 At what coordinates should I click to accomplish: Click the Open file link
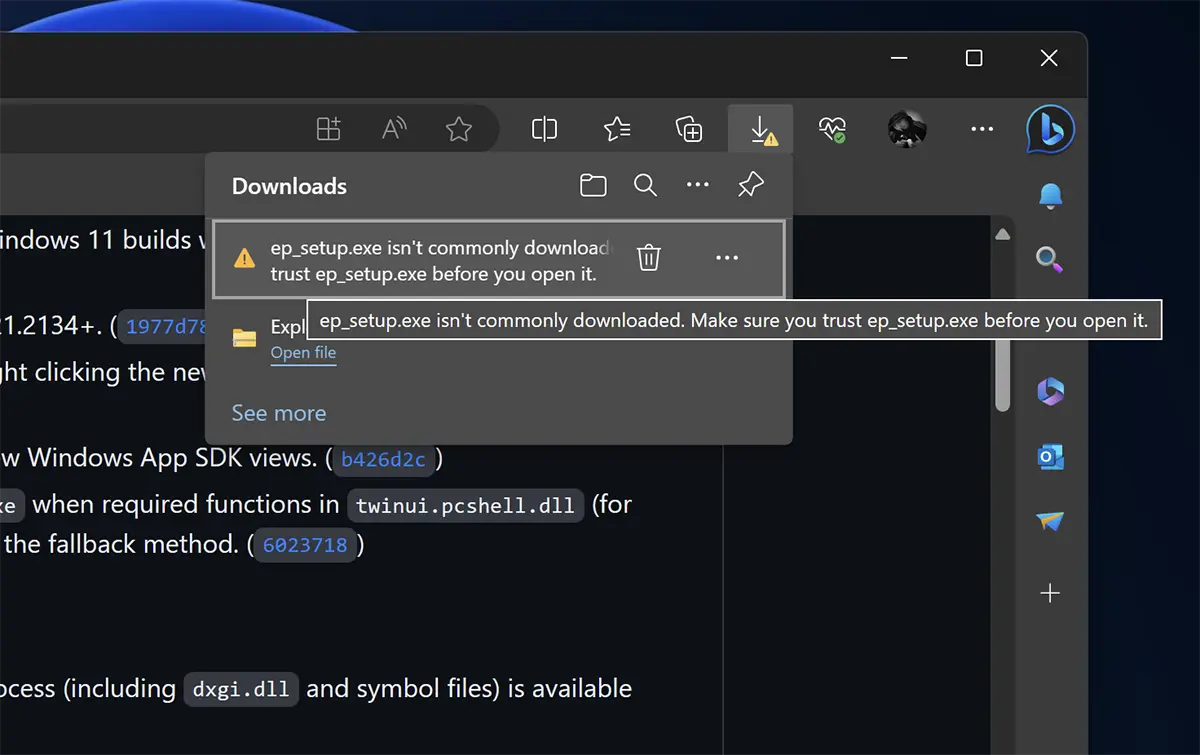click(303, 353)
